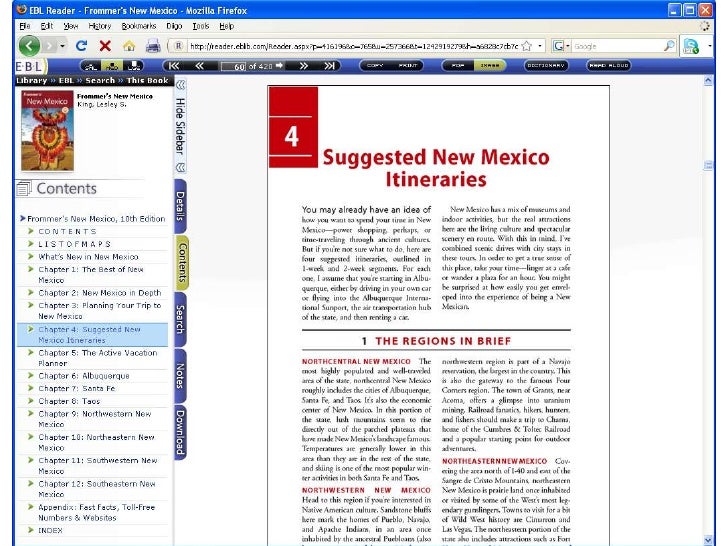This screenshot has width=728, height=546.
Task: Open CONTENTS entry in table of contents
Action: click(67, 231)
